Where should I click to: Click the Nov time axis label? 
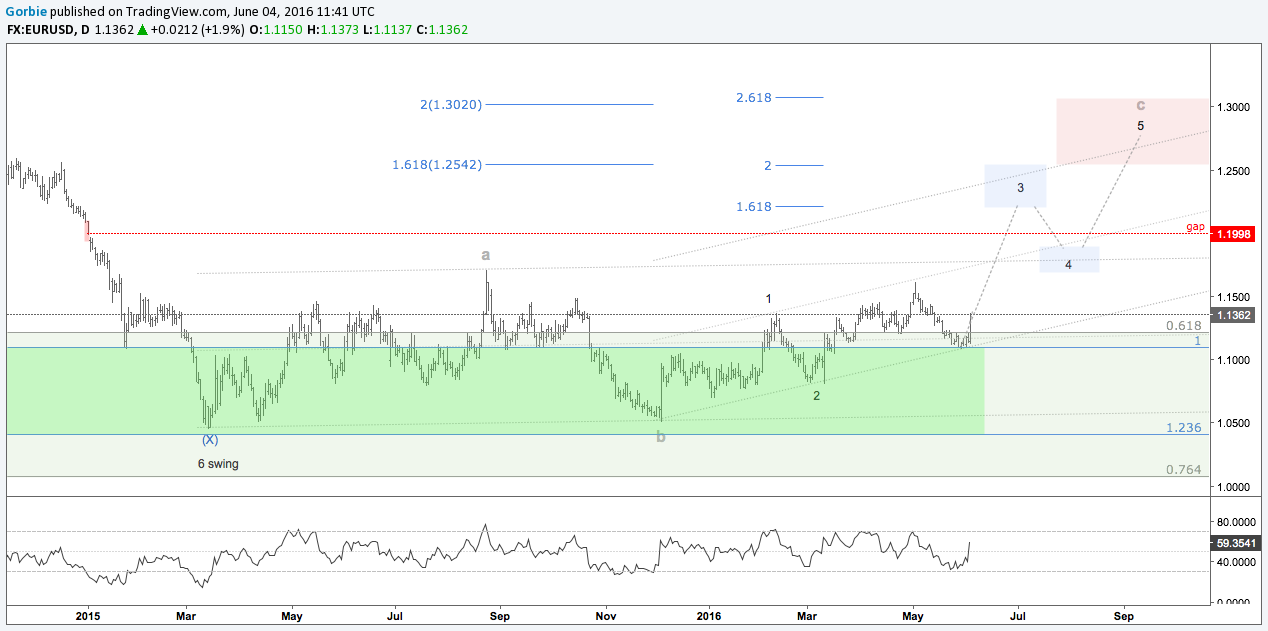point(604,617)
